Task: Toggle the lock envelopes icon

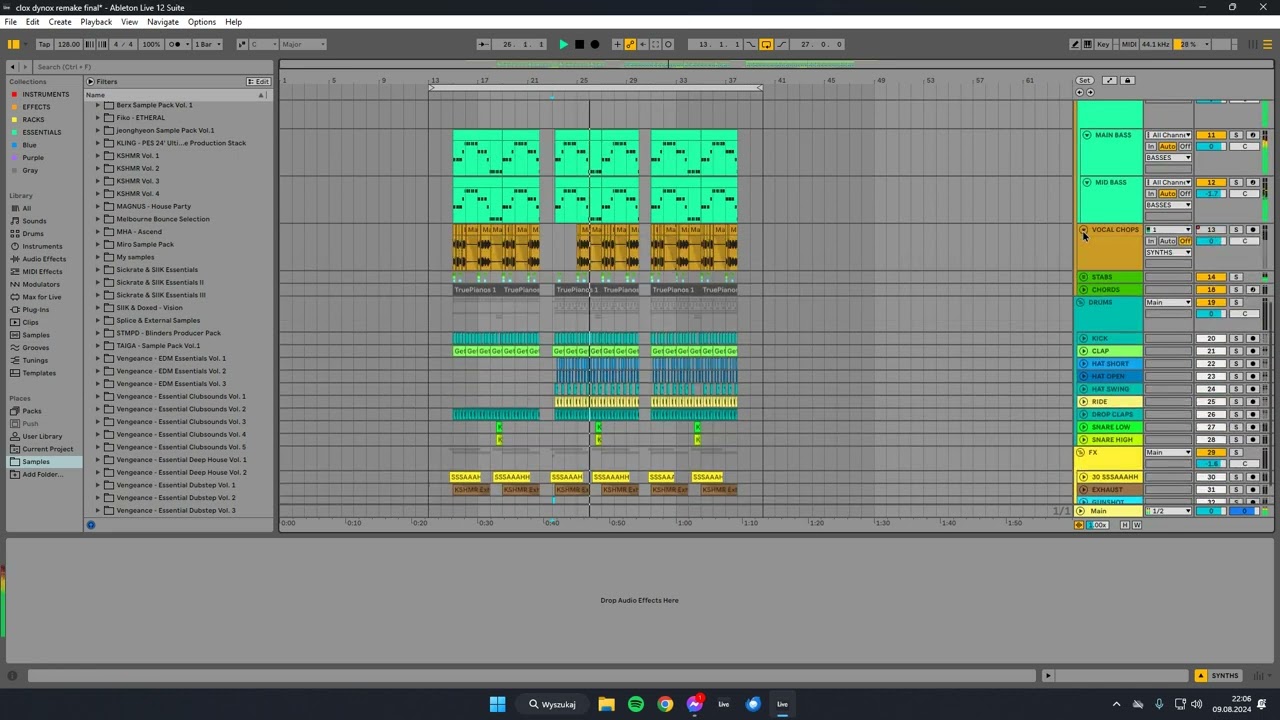Action: point(1127,81)
